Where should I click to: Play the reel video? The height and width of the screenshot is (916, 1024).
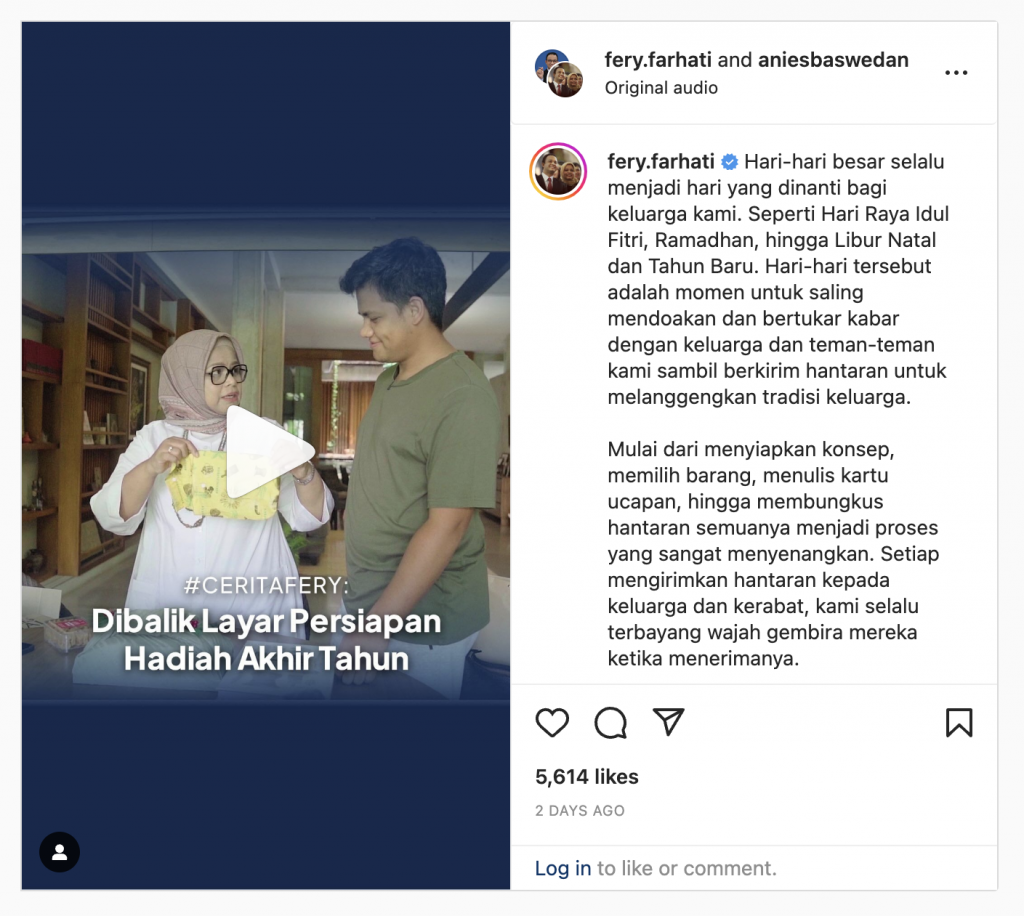(x=270, y=452)
